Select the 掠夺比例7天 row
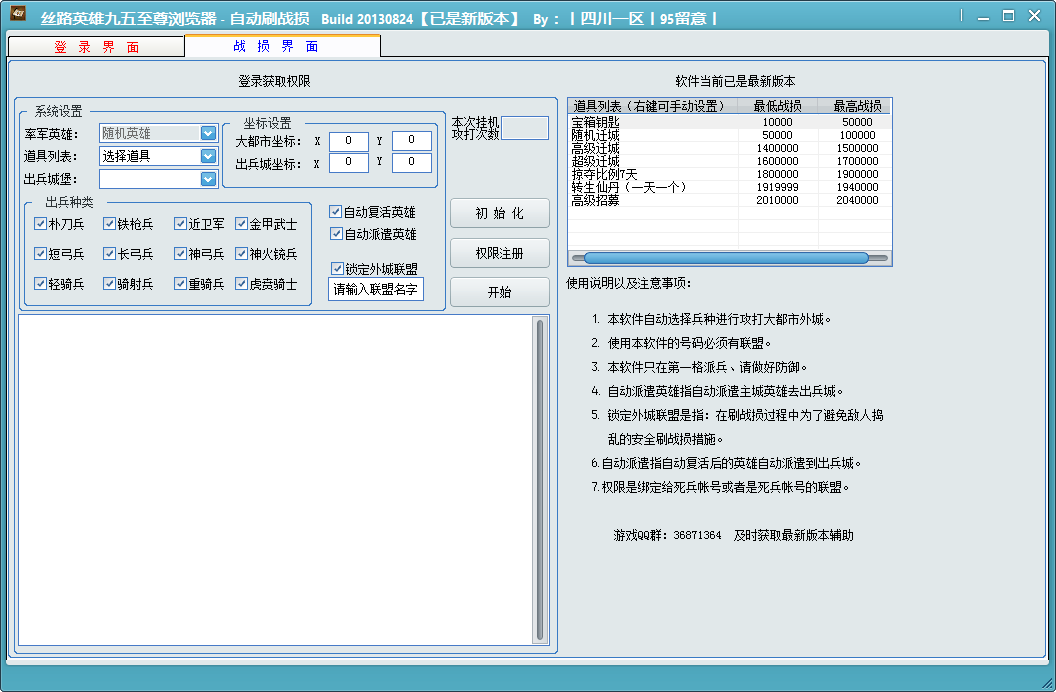Screen dimensions: 1056x692 pos(729,174)
